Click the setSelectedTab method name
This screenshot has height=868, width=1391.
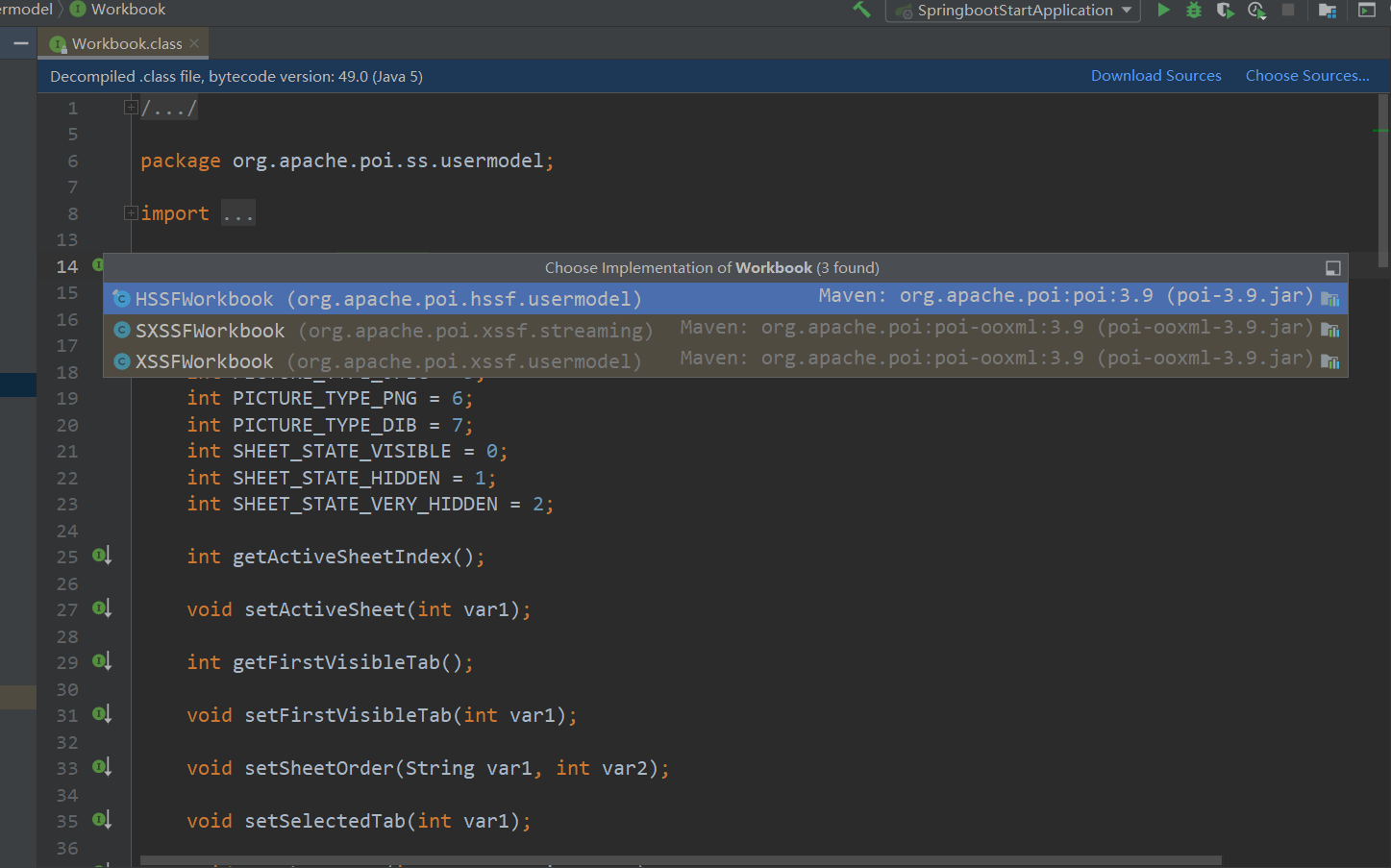coord(325,821)
